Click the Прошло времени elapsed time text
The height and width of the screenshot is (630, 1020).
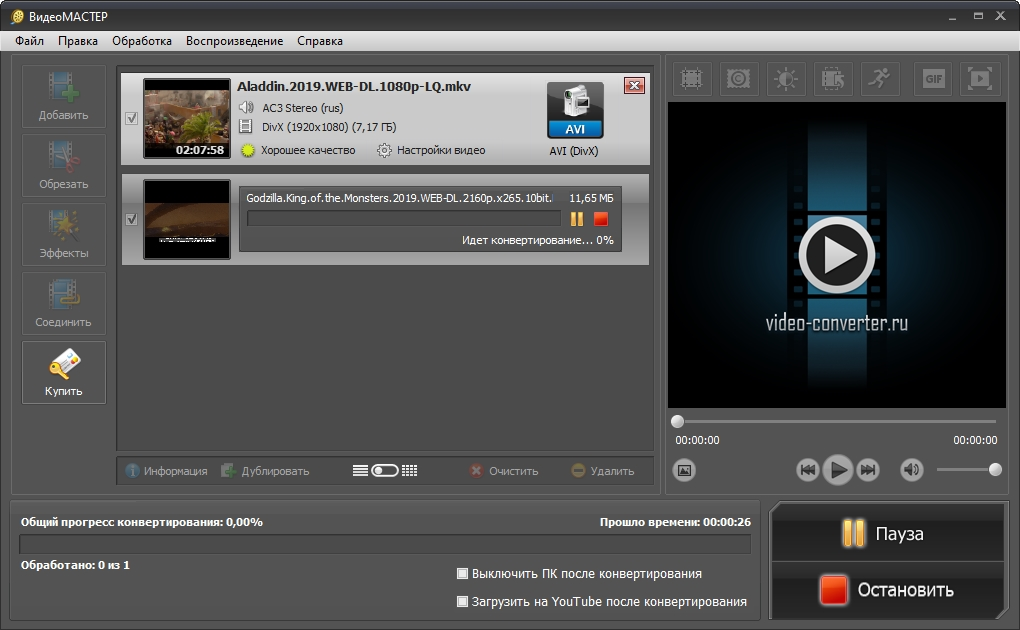pos(675,522)
